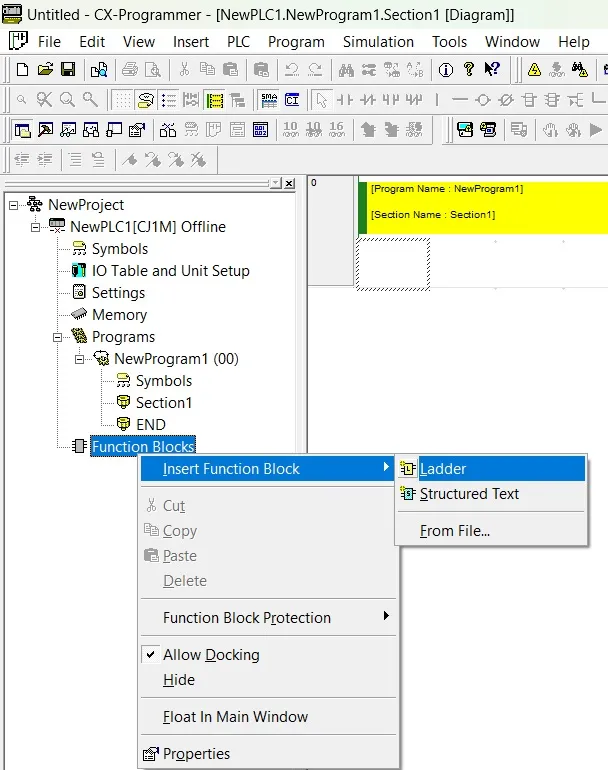Click the Function Blocks chip icon in tree
The width and height of the screenshot is (608, 770).
coord(79,446)
